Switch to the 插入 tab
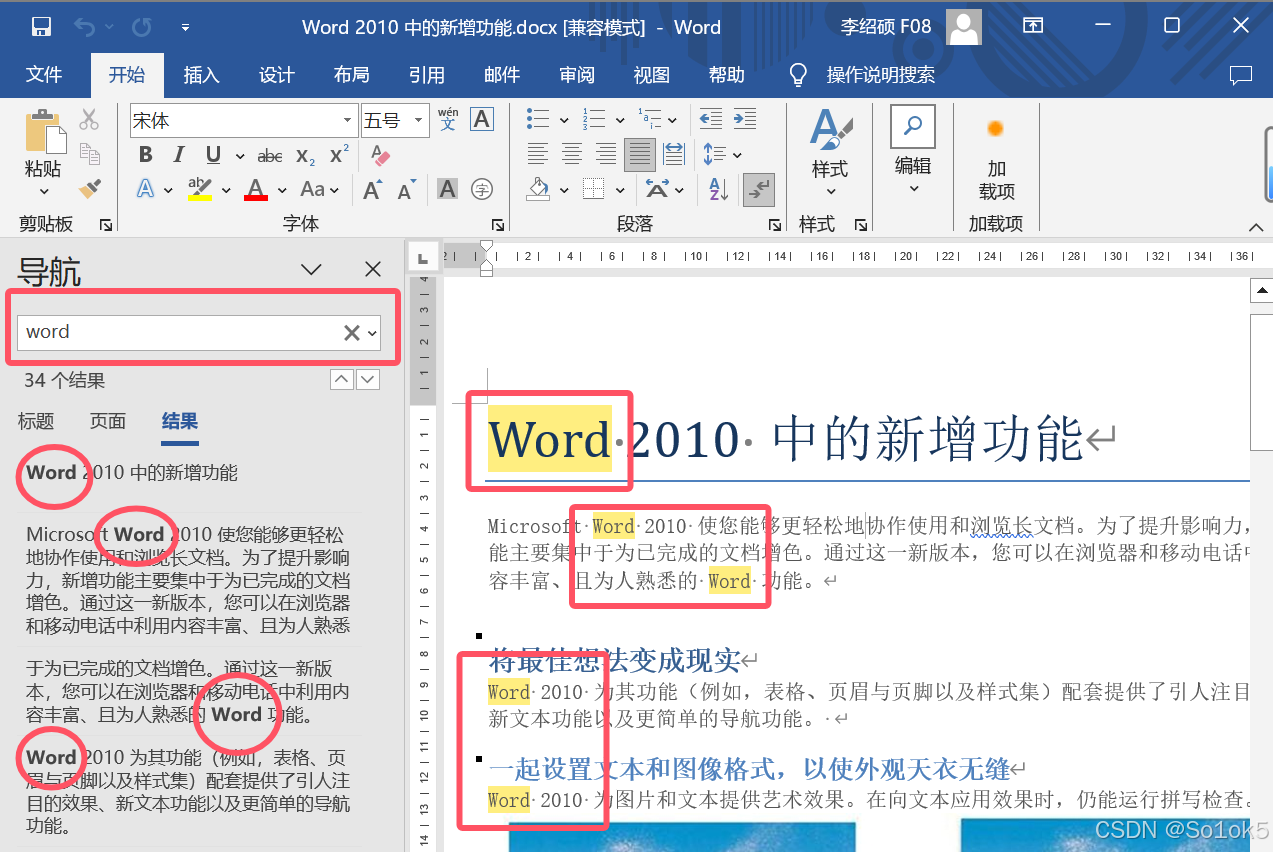Image resolution: width=1273 pixels, height=852 pixels. pyautogui.click(x=201, y=75)
